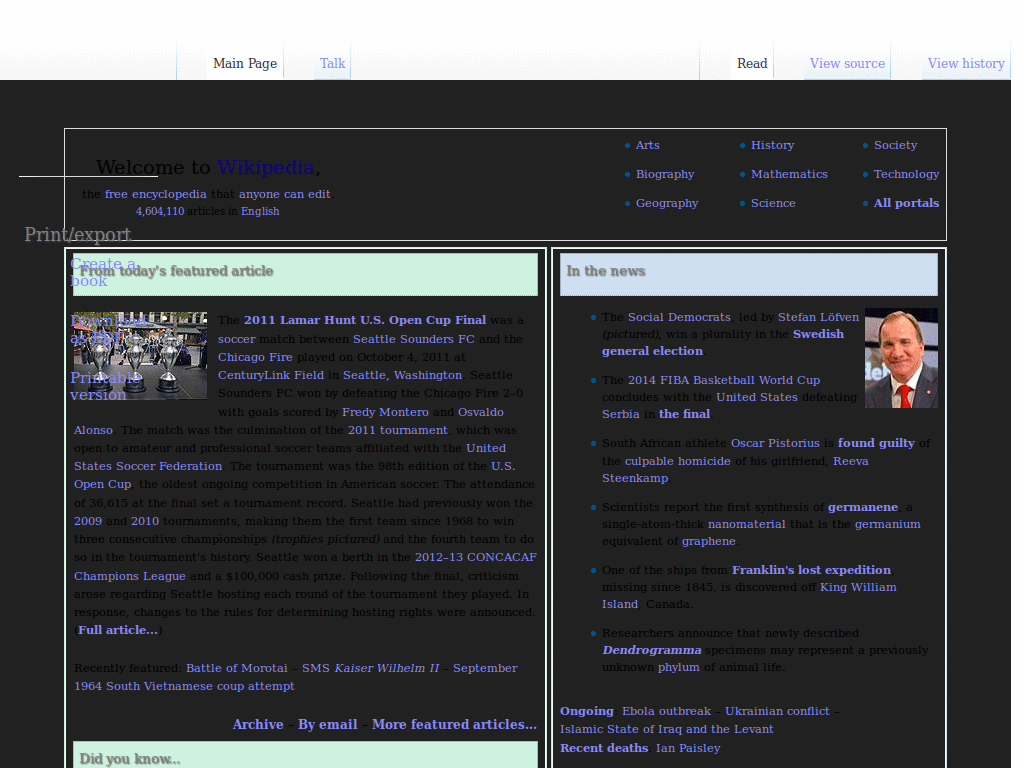The width and height of the screenshot is (1024, 768).
Task: Click the 4,604,110 articles count link
Action: pos(160,211)
